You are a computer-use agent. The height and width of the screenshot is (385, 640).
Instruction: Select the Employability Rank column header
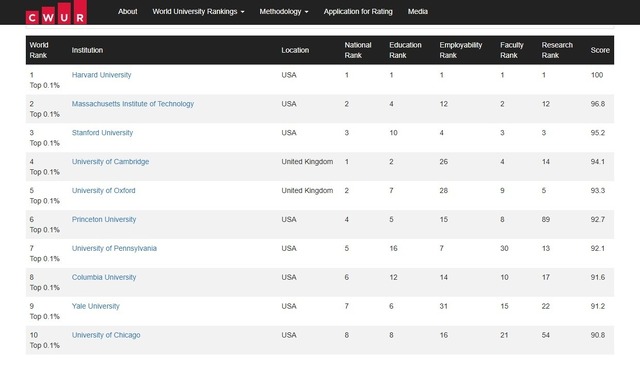tap(461, 50)
